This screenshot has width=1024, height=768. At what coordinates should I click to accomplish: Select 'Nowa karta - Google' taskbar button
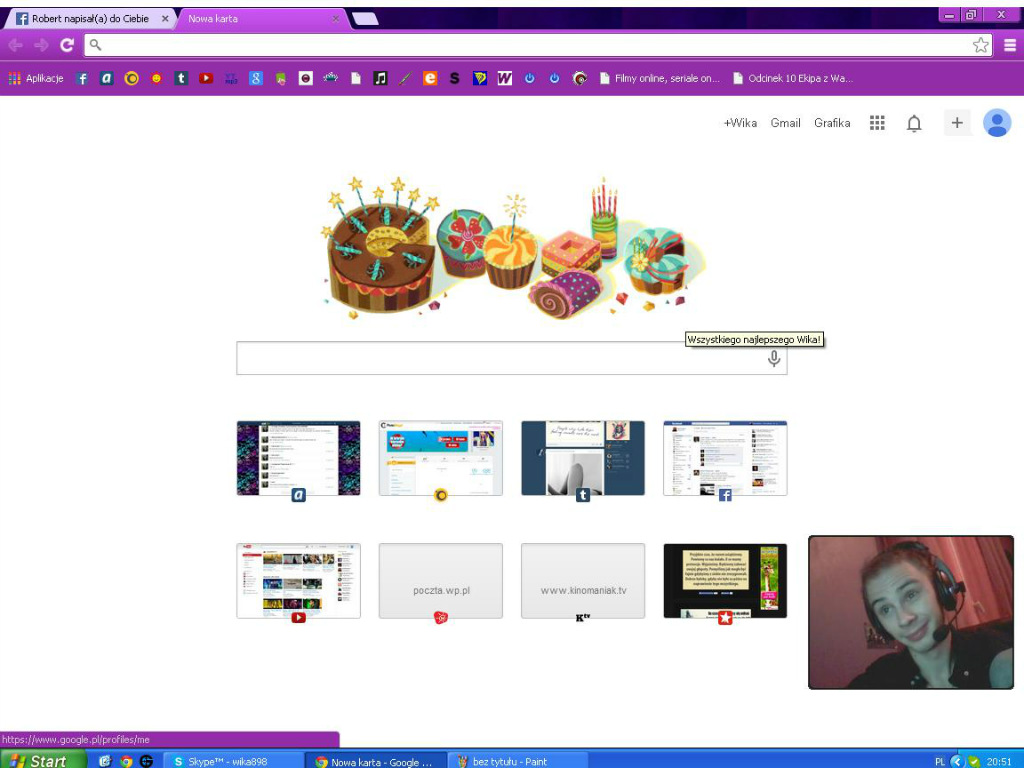click(376, 761)
